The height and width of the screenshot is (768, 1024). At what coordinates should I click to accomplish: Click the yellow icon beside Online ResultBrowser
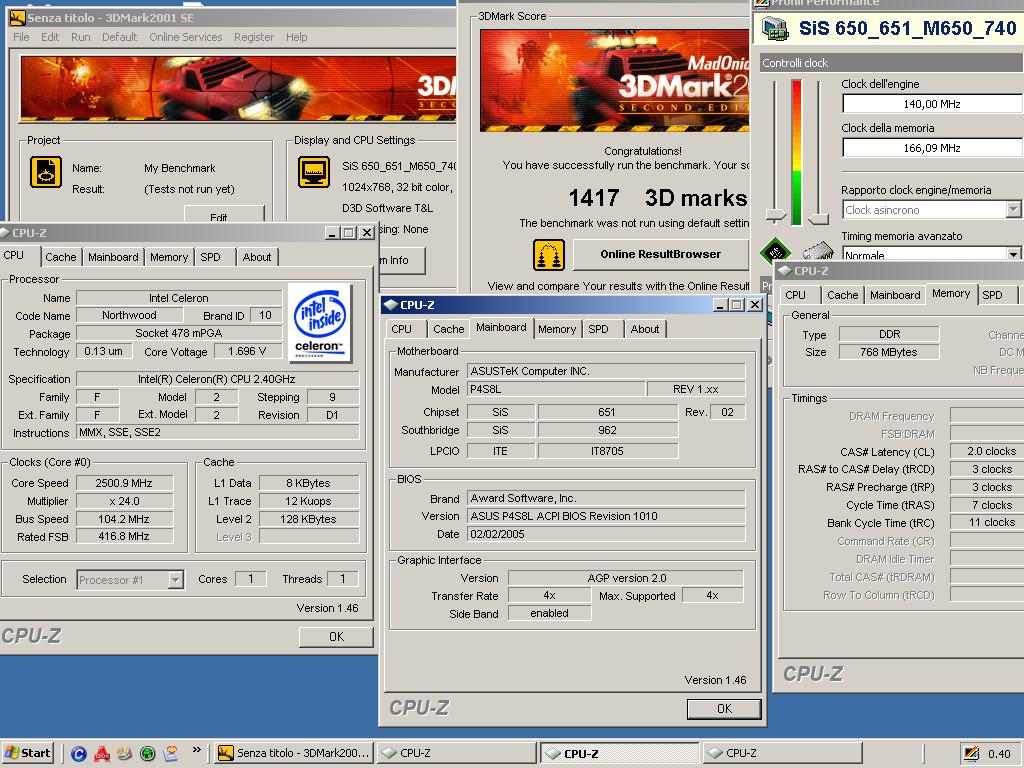(549, 255)
